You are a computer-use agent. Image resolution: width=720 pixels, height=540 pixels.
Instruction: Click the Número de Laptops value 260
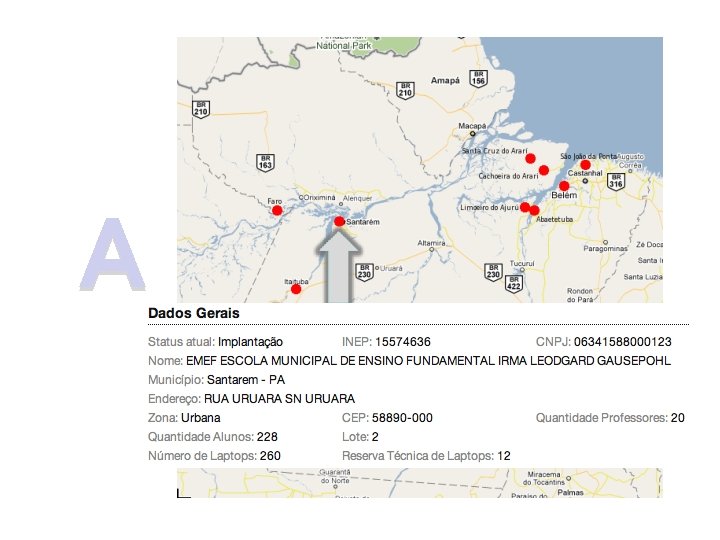(x=270, y=456)
